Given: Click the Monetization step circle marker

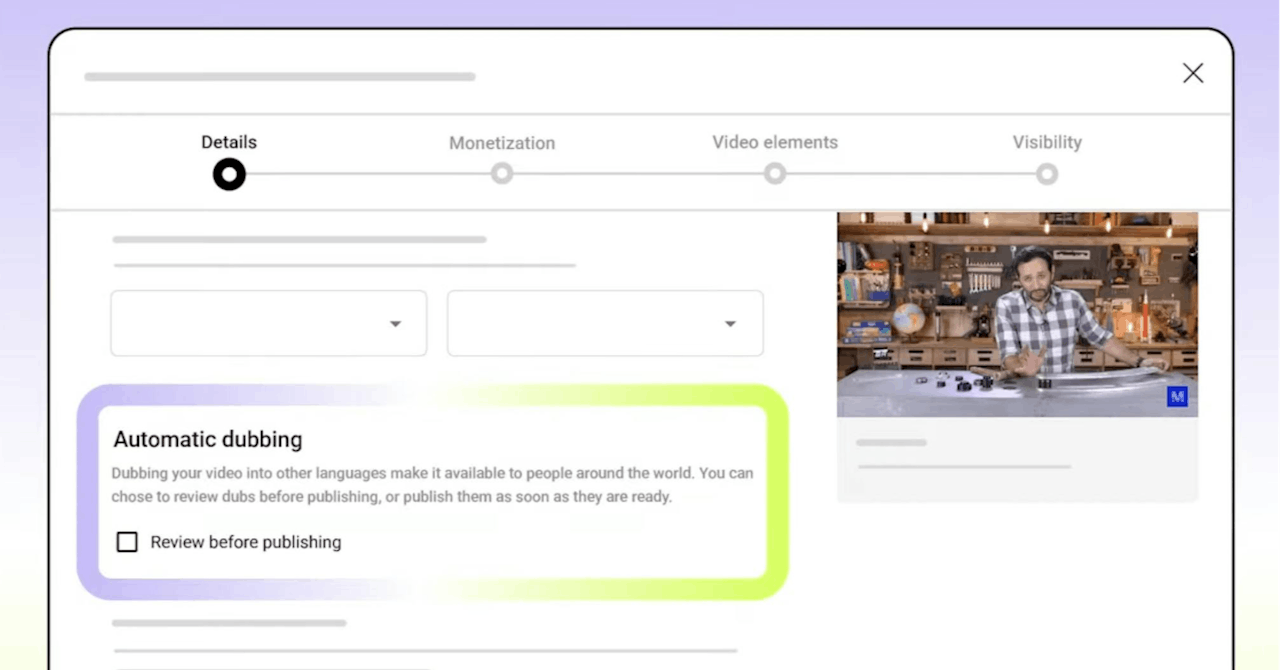Looking at the screenshot, I should (x=502, y=174).
